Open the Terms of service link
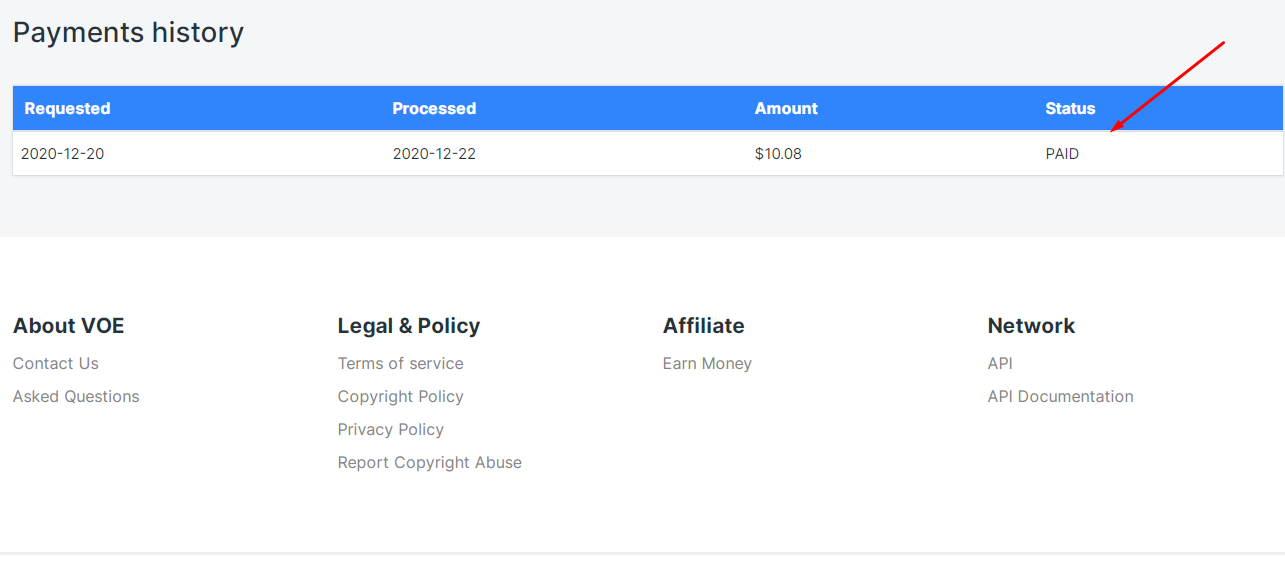The image size is (1285, 562). 400,363
